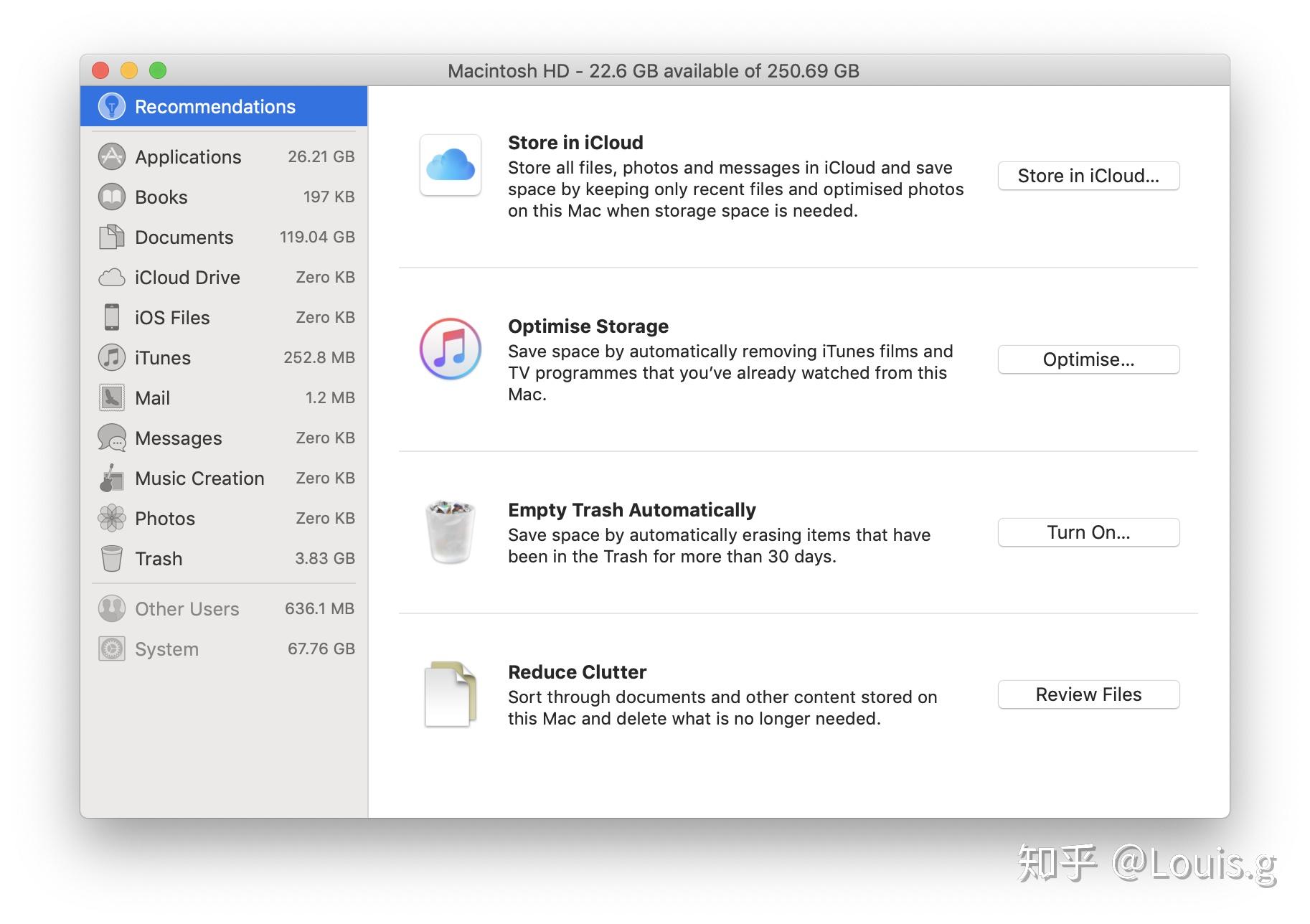Select Other Users label in sidebar
The height and width of the screenshot is (924, 1310).
coord(187,609)
